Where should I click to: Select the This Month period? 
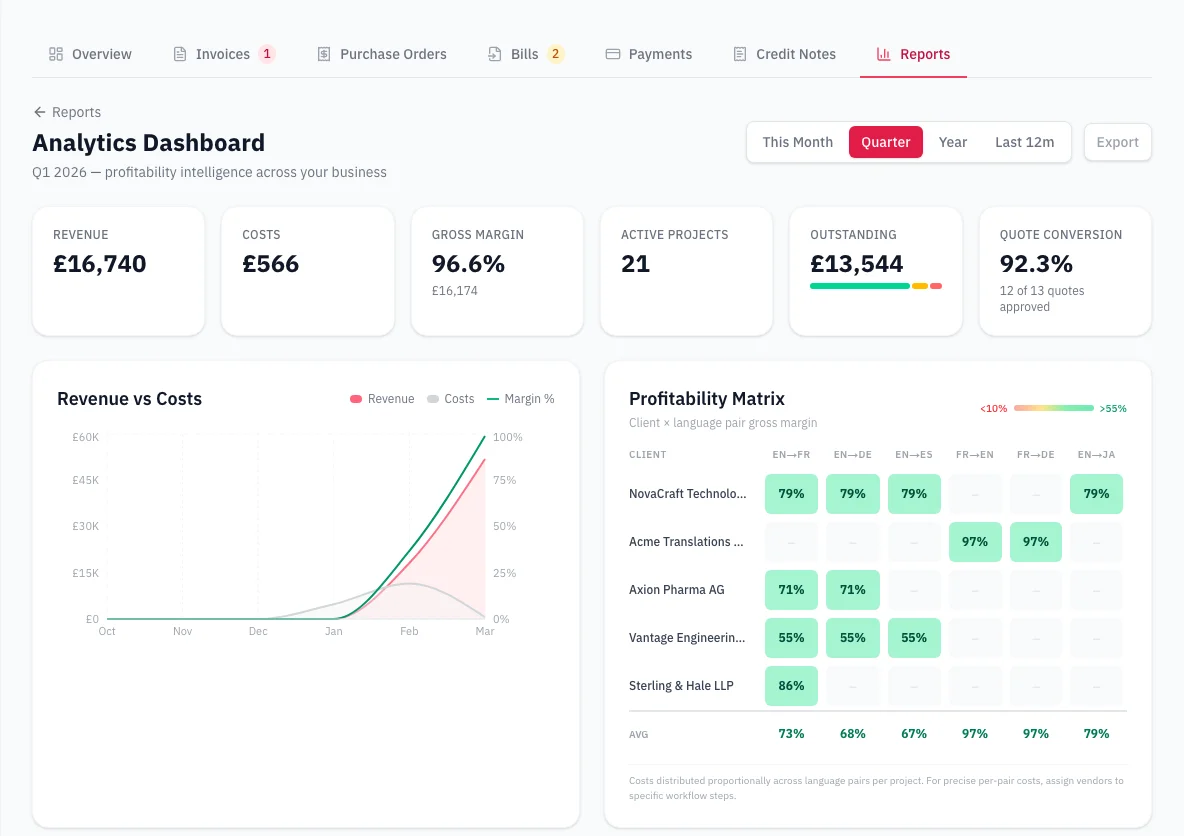point(797,142)
